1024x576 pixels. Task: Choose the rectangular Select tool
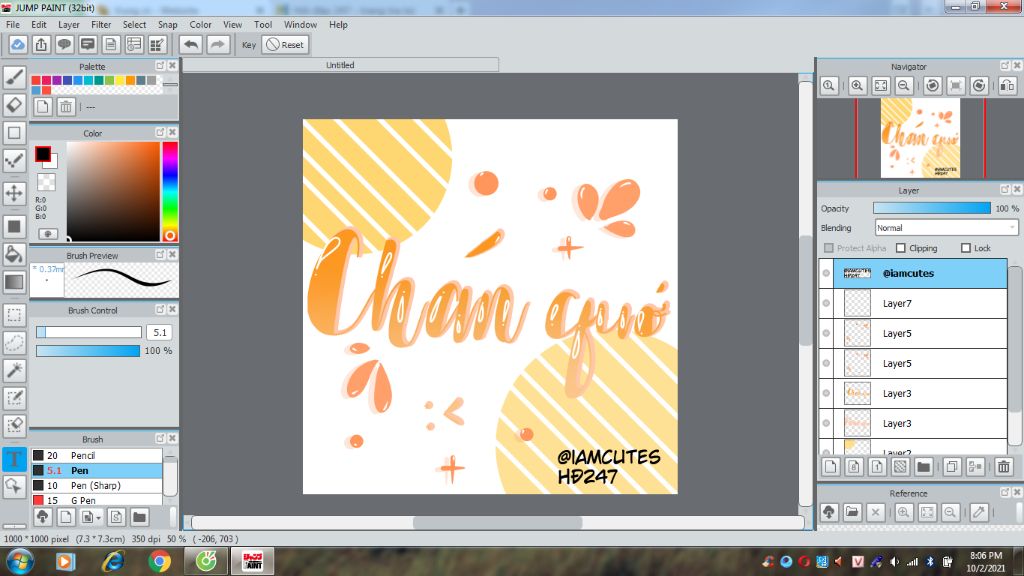(x=14, y=315)
